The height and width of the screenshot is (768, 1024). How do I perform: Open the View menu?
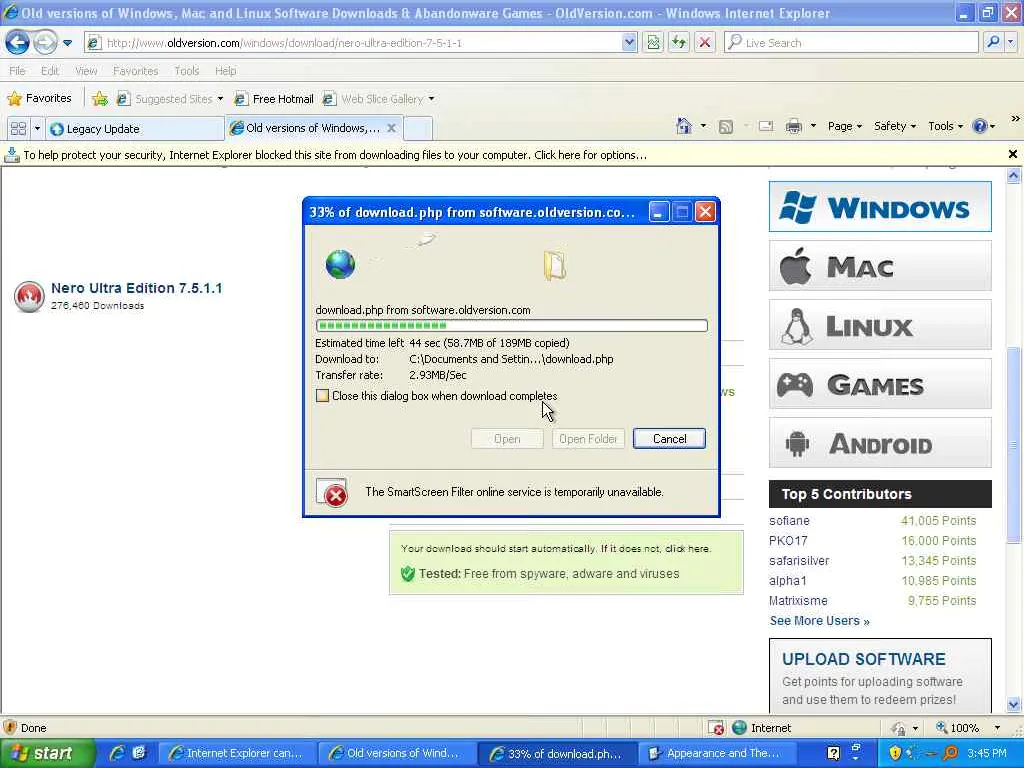tap(86, 71)
